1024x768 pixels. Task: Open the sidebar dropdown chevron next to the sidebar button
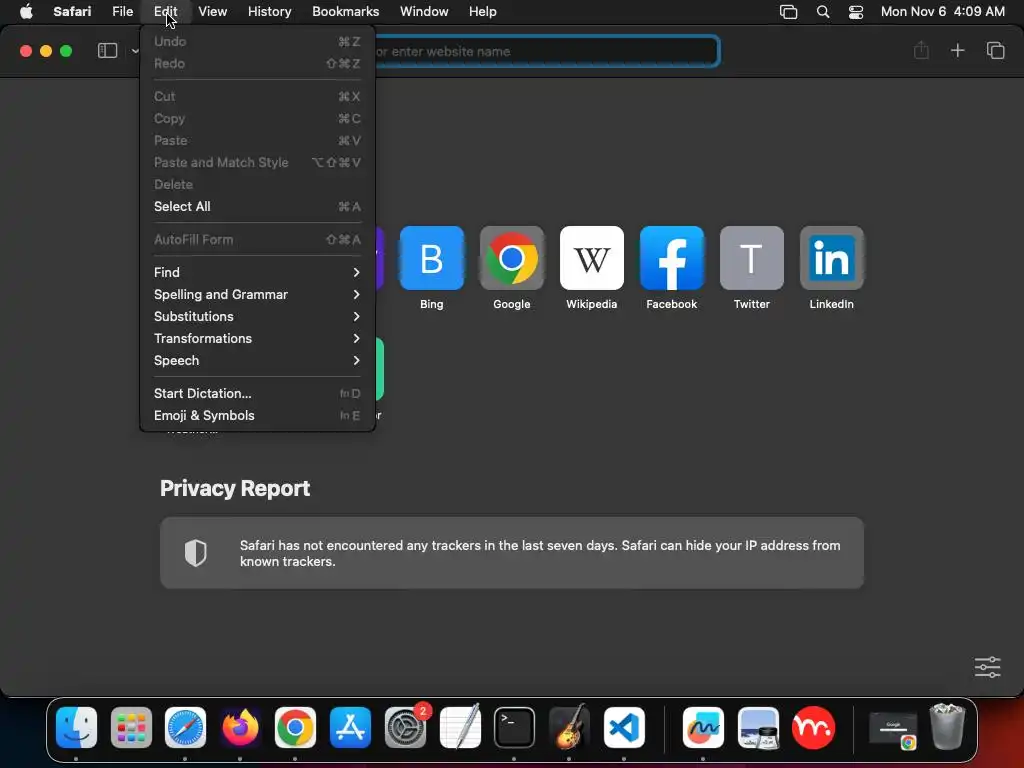[135, 51]
